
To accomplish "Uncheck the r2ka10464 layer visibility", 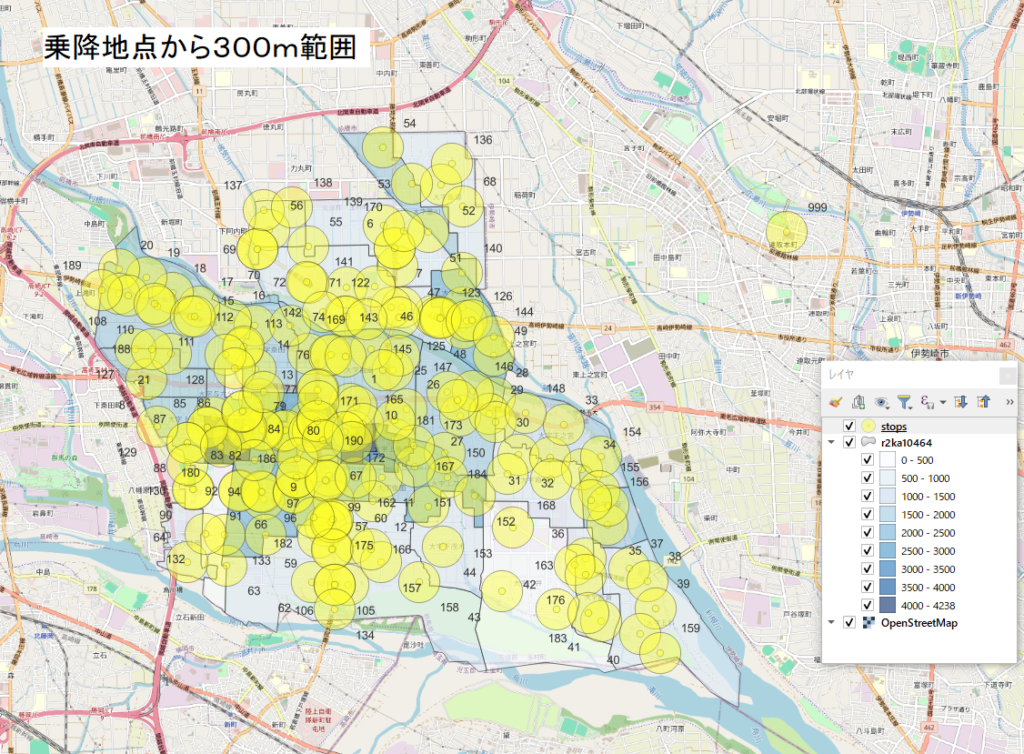I will pos(849,442).
